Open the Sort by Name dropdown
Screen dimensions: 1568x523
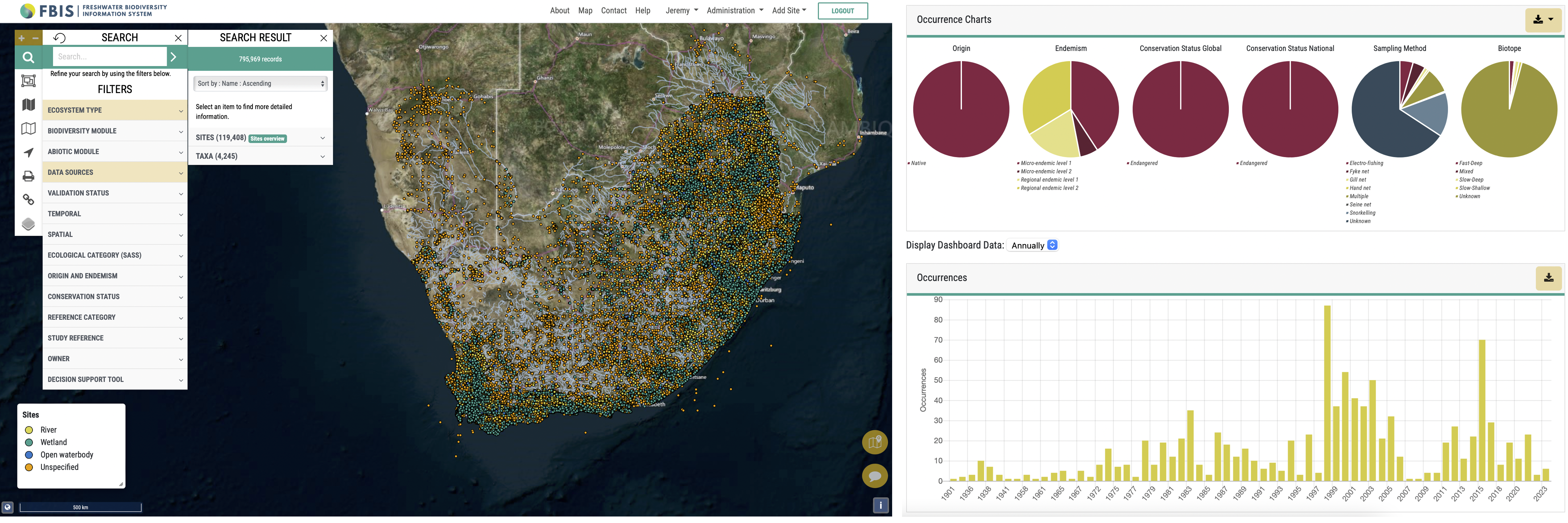point(260,84)
